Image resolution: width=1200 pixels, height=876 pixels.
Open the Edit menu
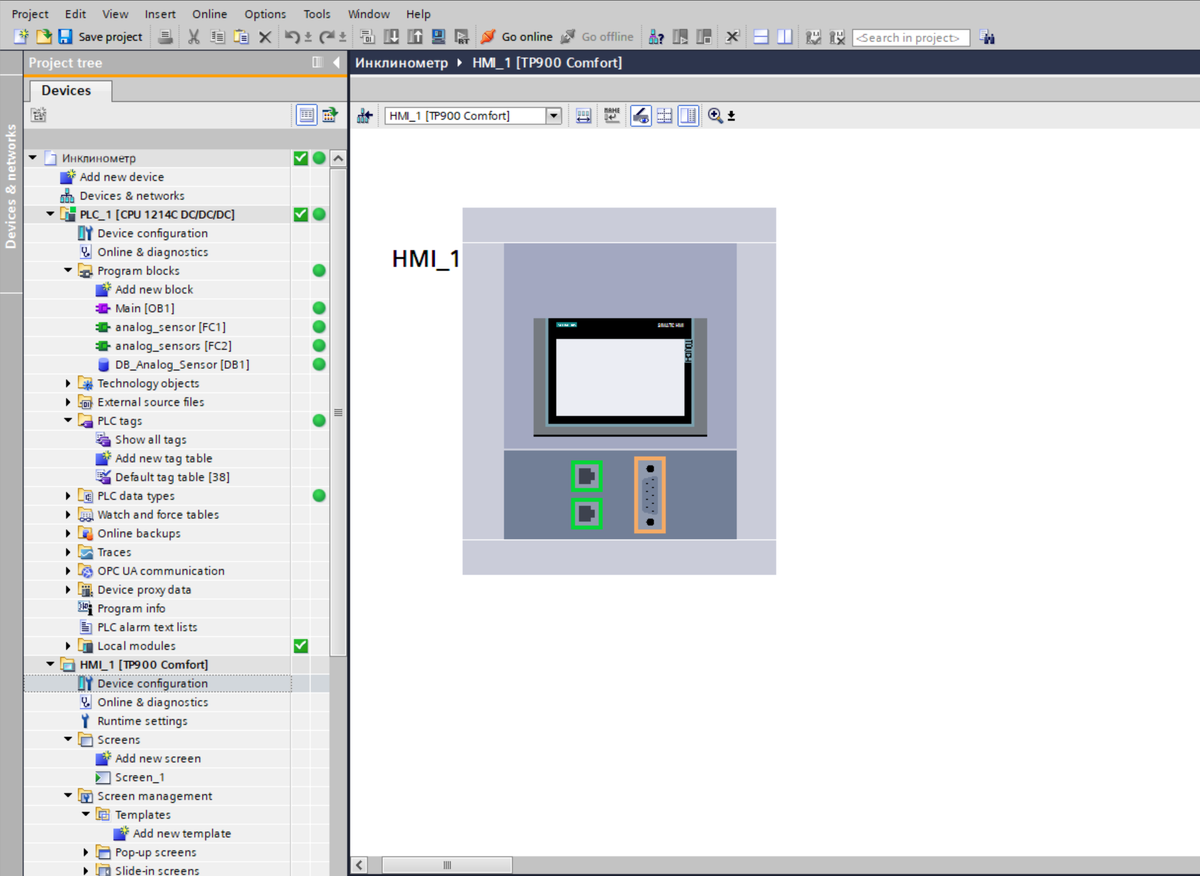pyautogui.click(x=75, y=14)
